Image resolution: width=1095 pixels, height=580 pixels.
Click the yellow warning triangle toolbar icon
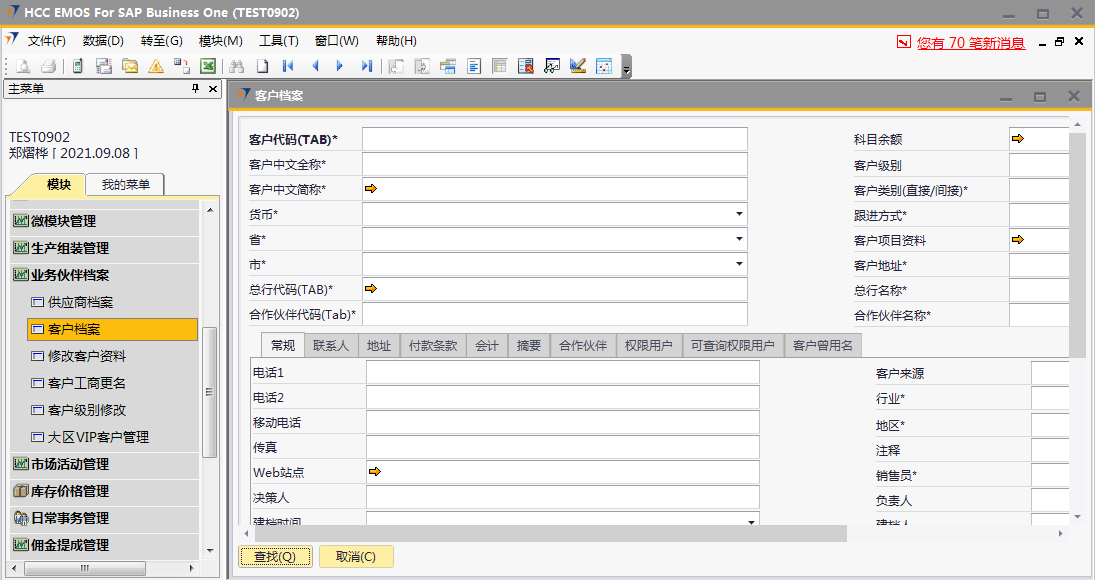156,66
